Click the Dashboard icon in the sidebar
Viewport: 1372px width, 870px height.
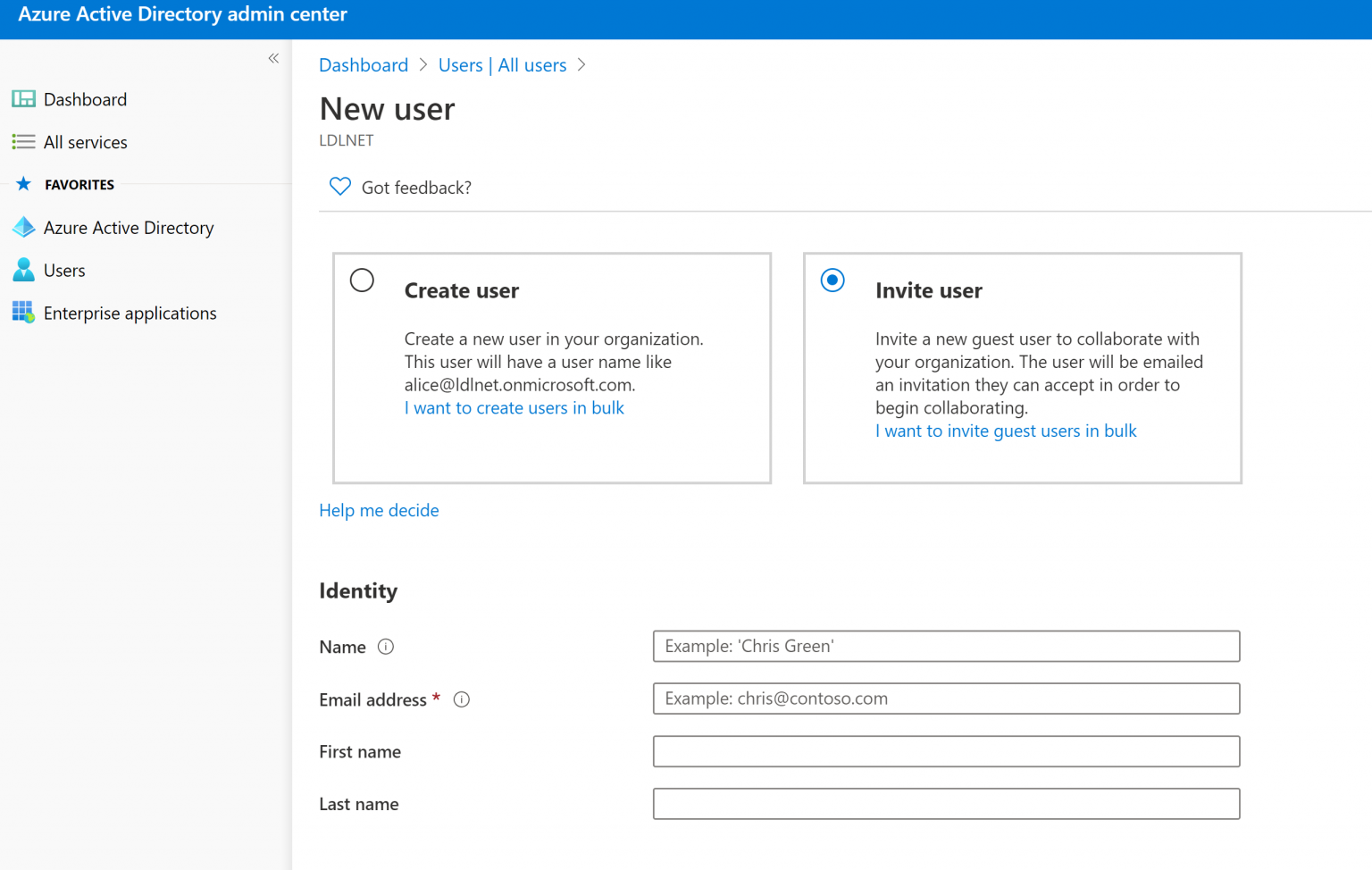tap(23, 99)
